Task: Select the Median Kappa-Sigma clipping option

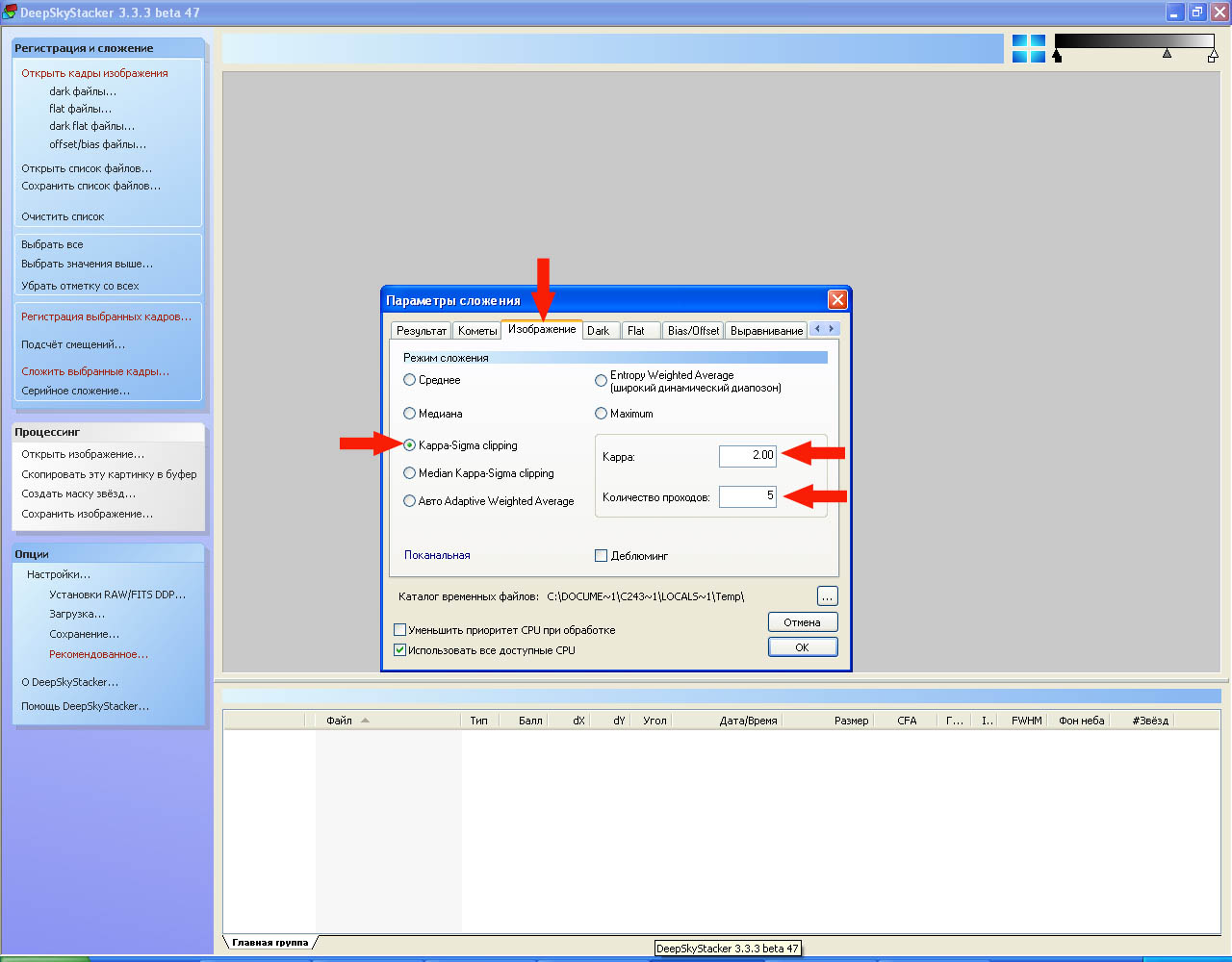Action: (x=410, y=473)
